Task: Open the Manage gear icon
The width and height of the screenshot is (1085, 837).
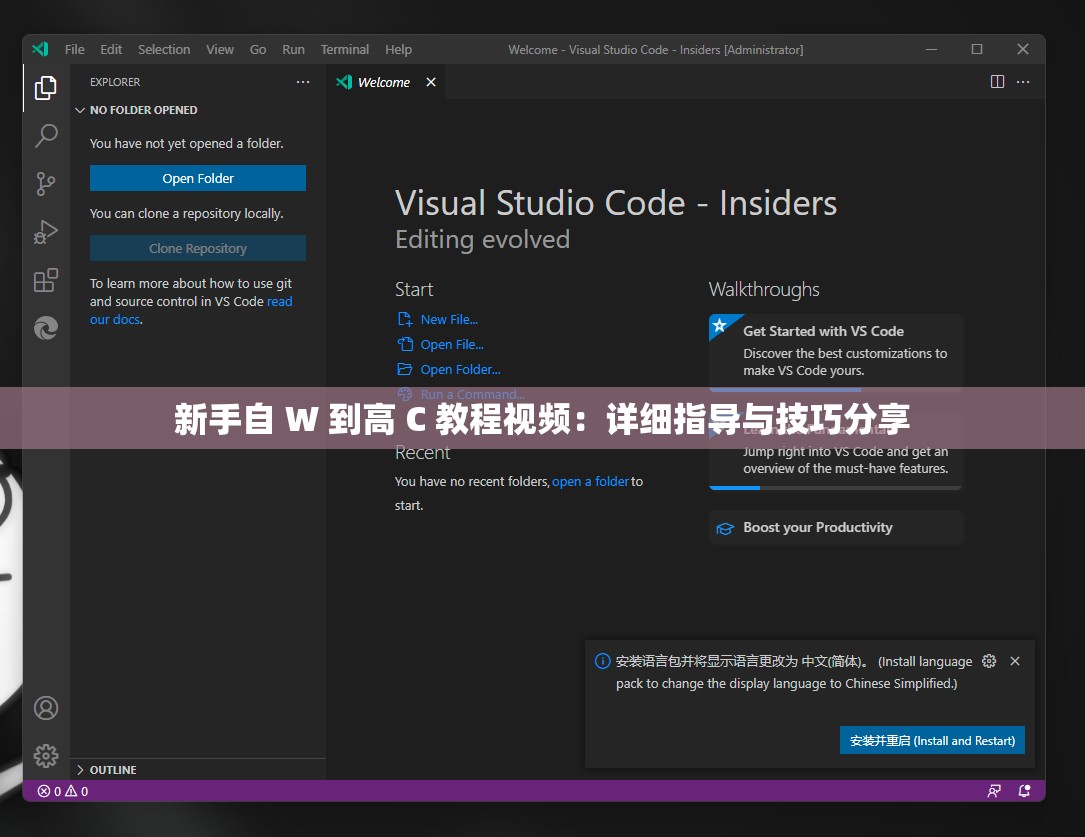Action: click(x=46, y=755)
